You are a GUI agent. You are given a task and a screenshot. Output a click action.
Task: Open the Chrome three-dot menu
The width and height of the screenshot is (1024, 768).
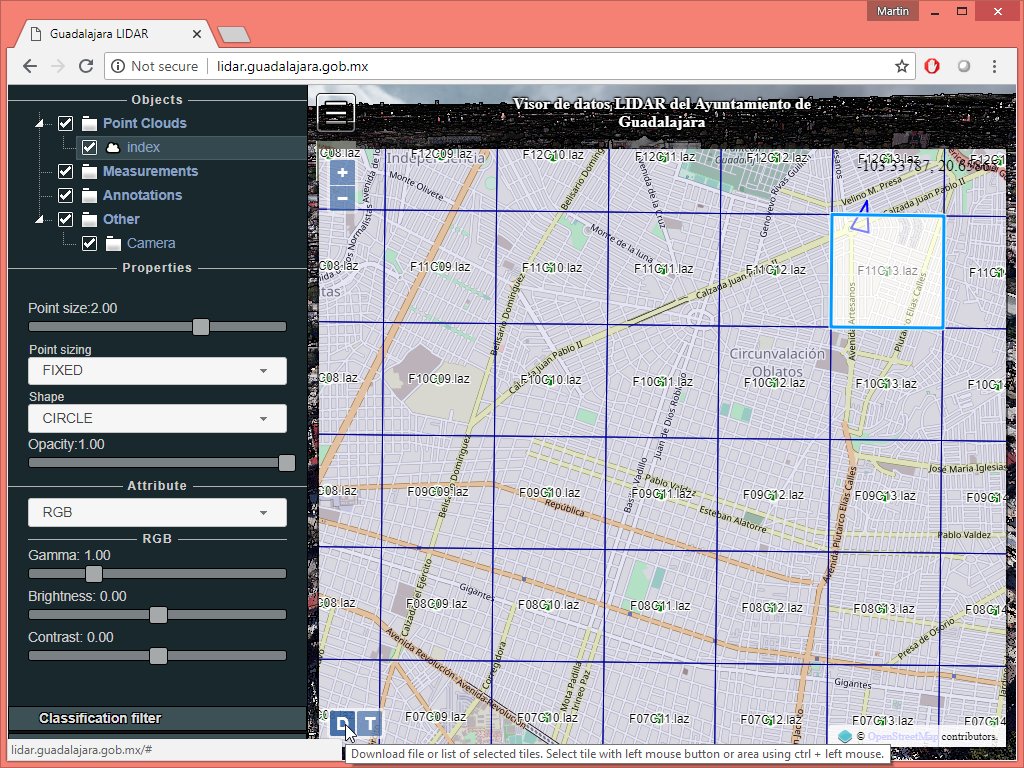click(995, 66)
